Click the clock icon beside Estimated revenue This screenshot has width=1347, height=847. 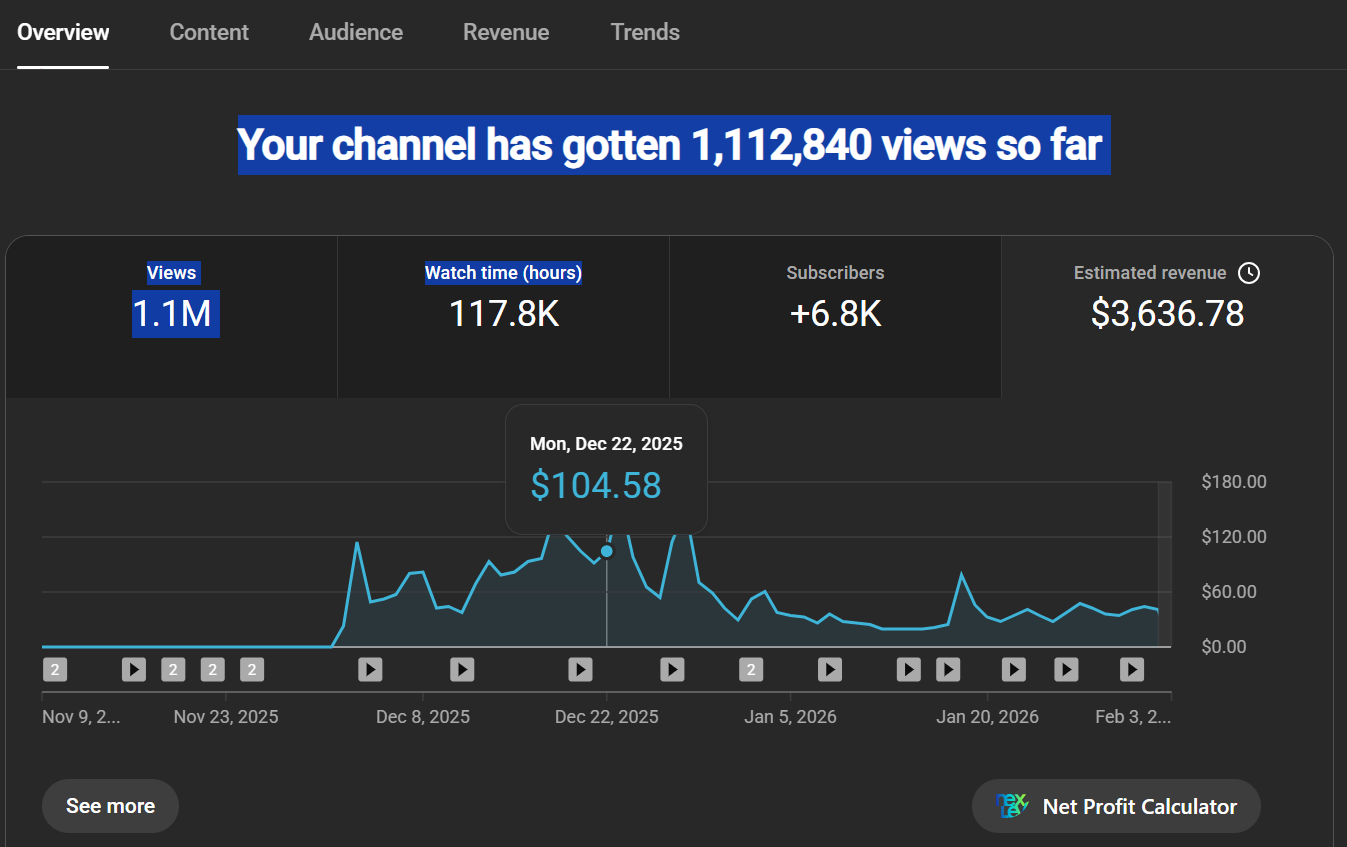[1249, 272]
